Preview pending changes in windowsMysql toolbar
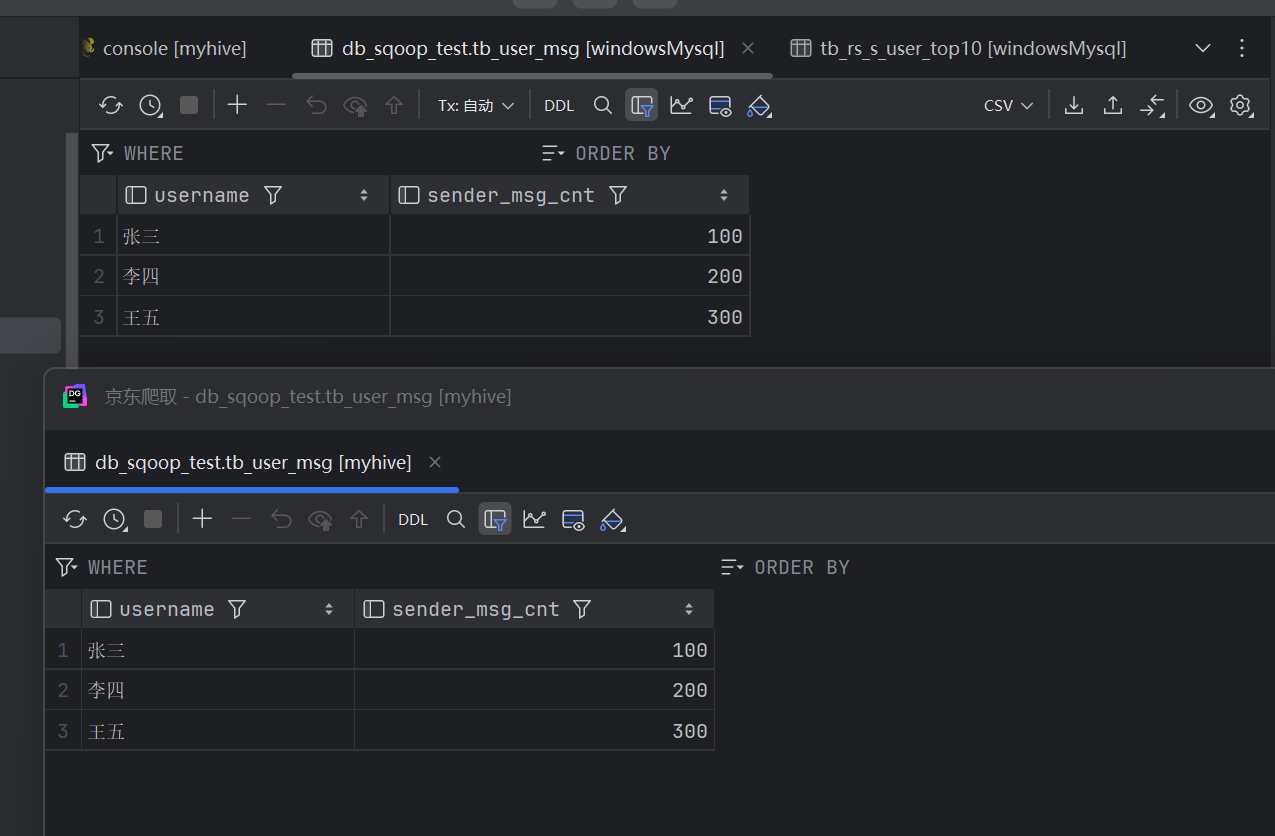This screenshot has height=836, width=1275. pyautogui.click(x=355, y=105)
